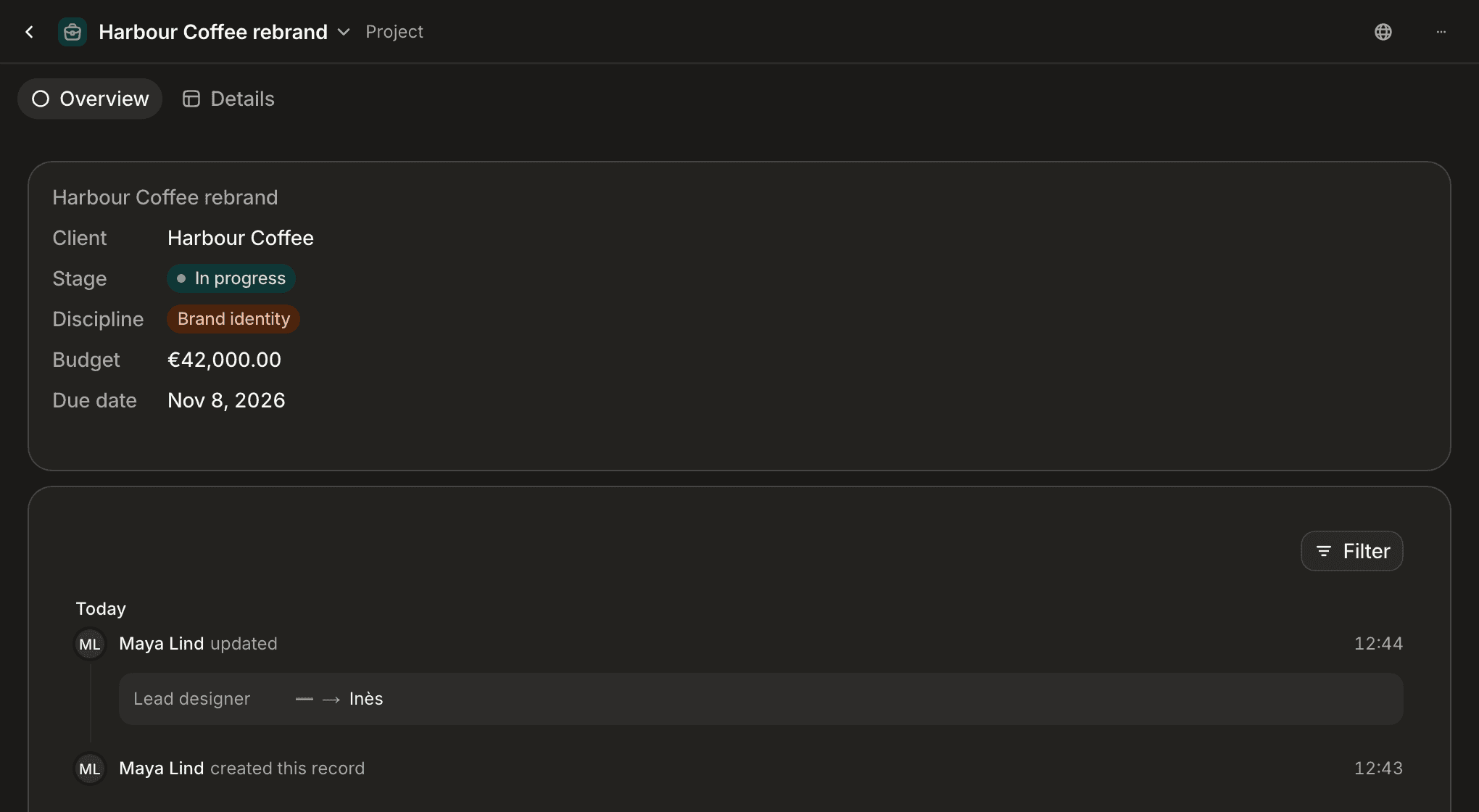Click the Harbour Coffee client value
This screenshot has height=812, width=1479.
[x=241, y=238]
